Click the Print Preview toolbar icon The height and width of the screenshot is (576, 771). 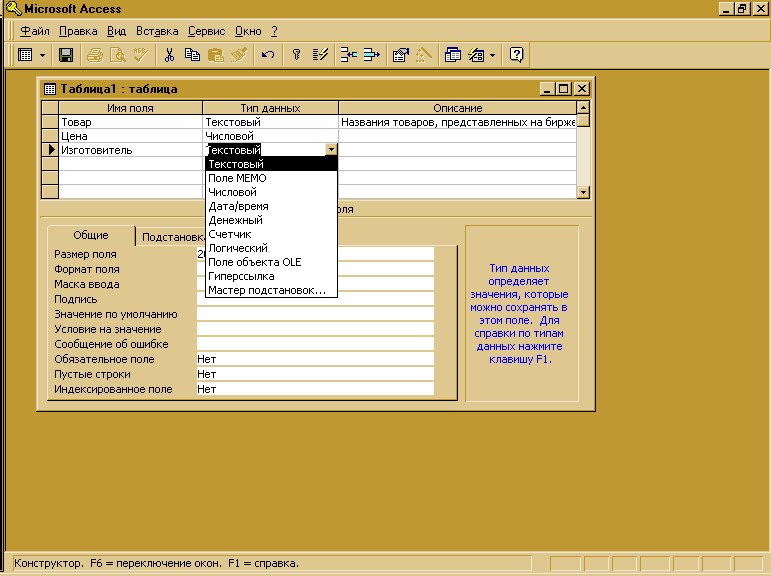118,55
